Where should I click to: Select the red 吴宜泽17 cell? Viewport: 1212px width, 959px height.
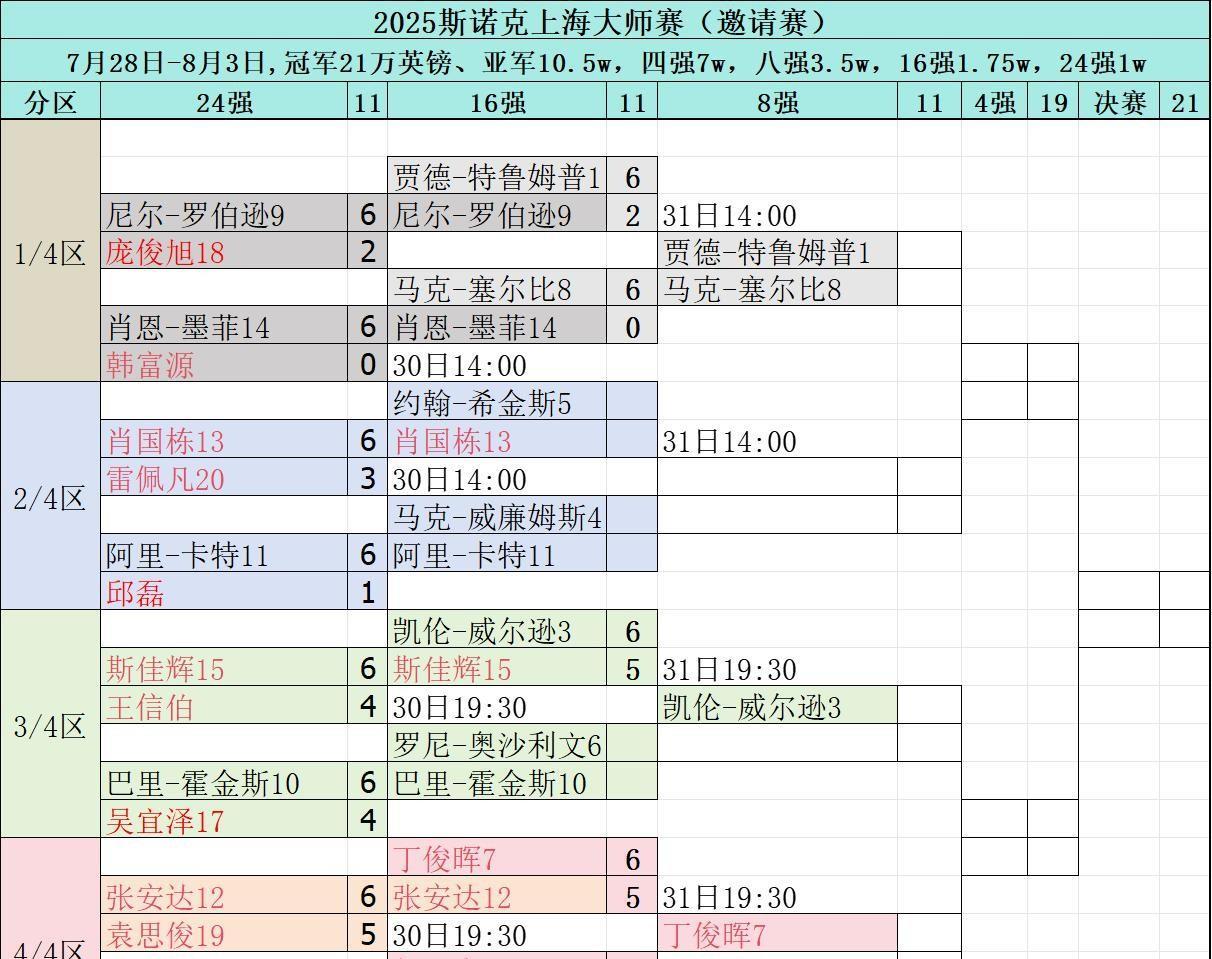(x=224, y=819)
